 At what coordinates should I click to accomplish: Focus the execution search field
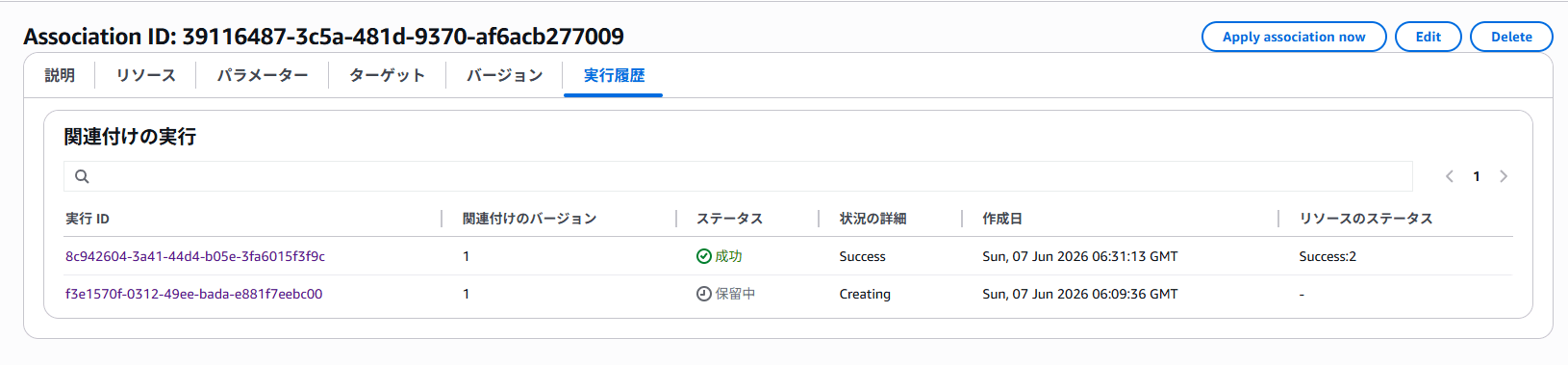coord(738,176)
